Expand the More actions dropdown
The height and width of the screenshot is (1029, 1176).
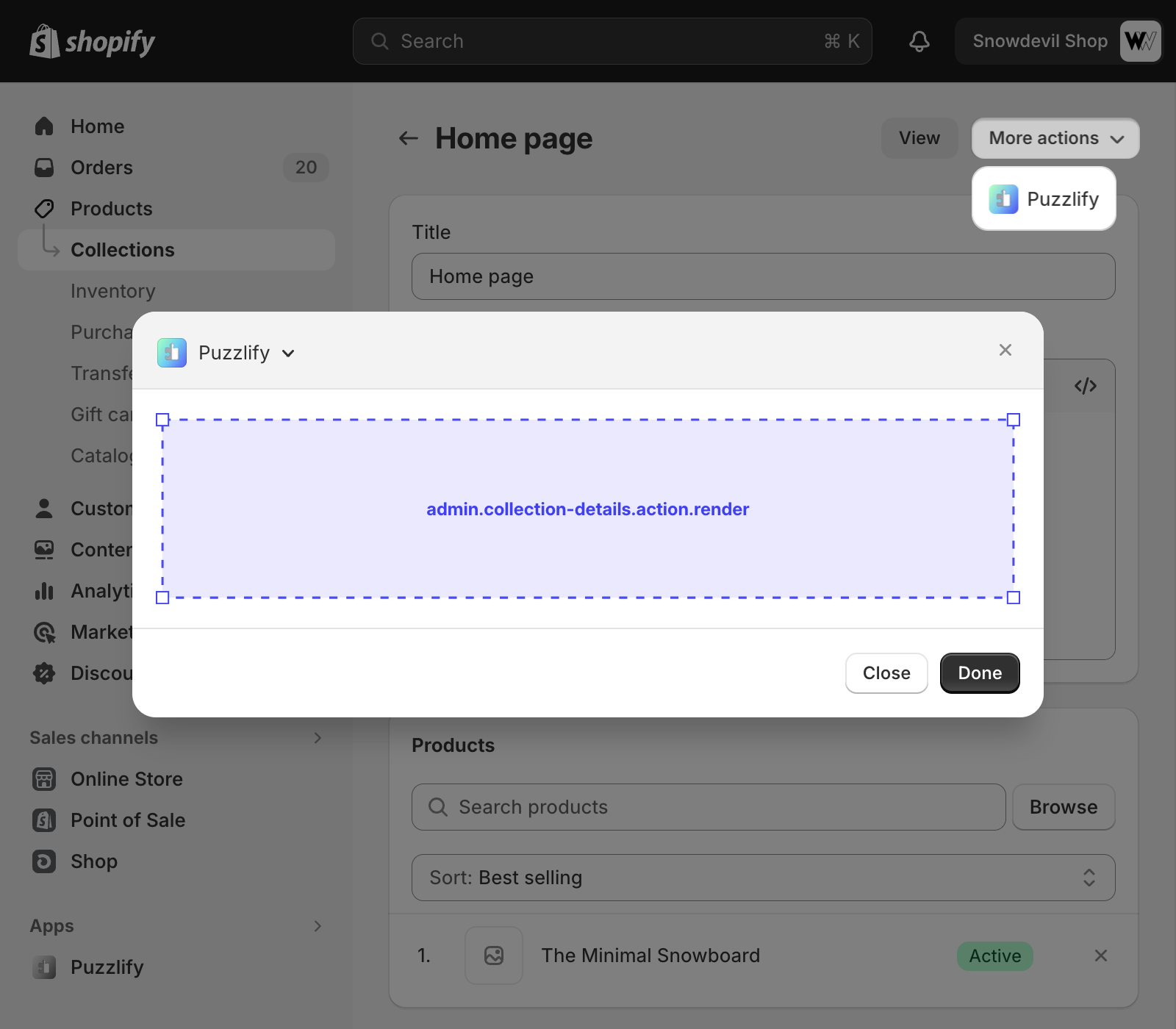tap(1055, 138)
